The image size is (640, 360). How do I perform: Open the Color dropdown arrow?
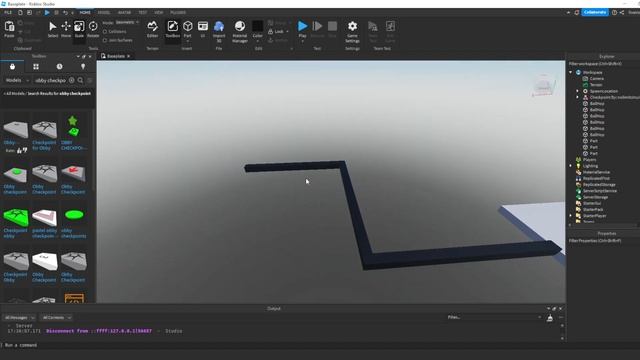(258, 41)
